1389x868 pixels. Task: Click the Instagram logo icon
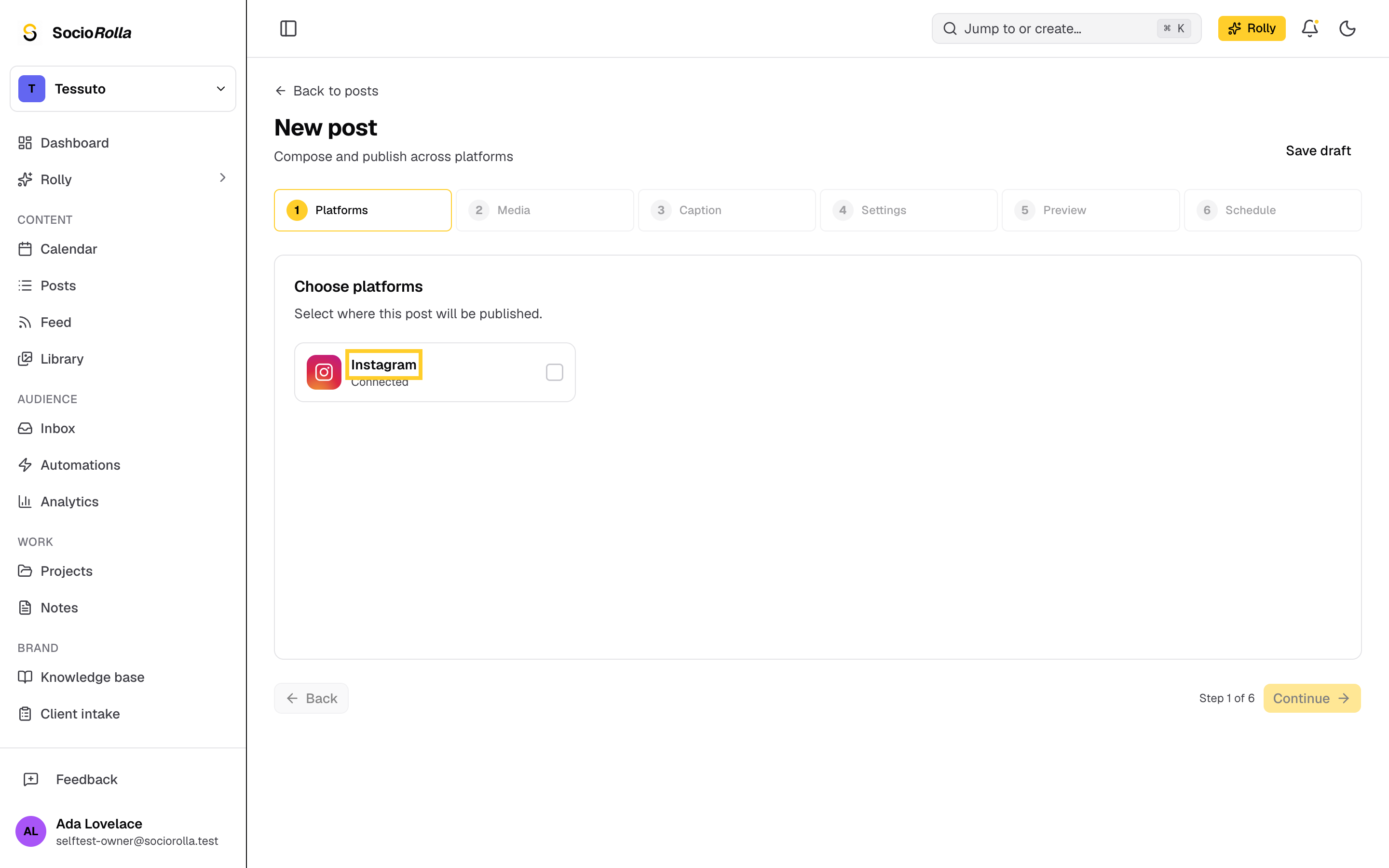point(324,372)
